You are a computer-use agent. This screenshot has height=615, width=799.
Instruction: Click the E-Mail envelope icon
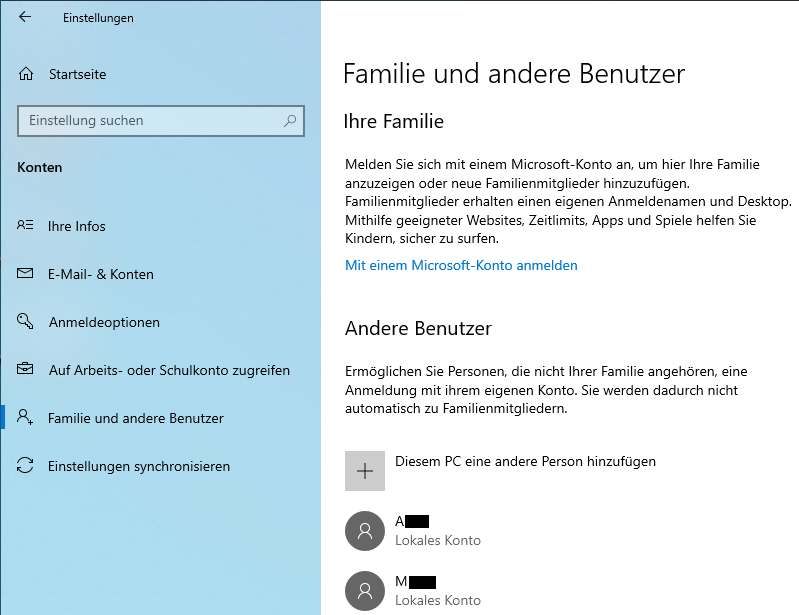point(25,274)
